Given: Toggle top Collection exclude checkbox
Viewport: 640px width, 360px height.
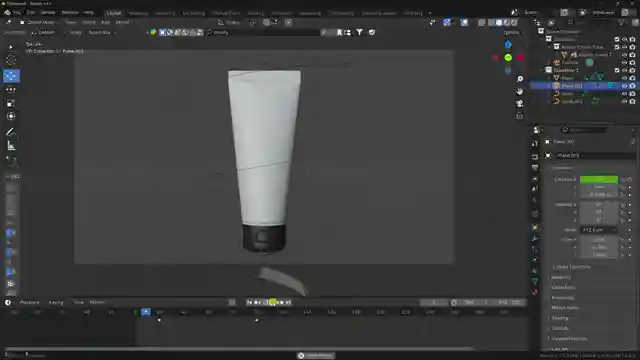Looking at the screenshot, I should [x=617, y=39].
